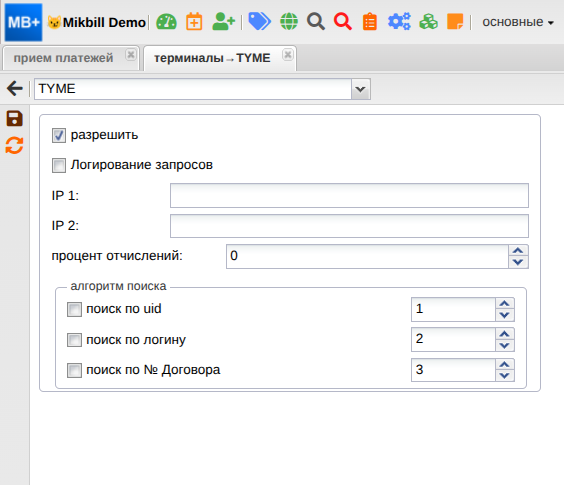Screen dimensions: 564x485
Task: Click the поиск по № Договора priority field
Action: click(x=453, y=370)
